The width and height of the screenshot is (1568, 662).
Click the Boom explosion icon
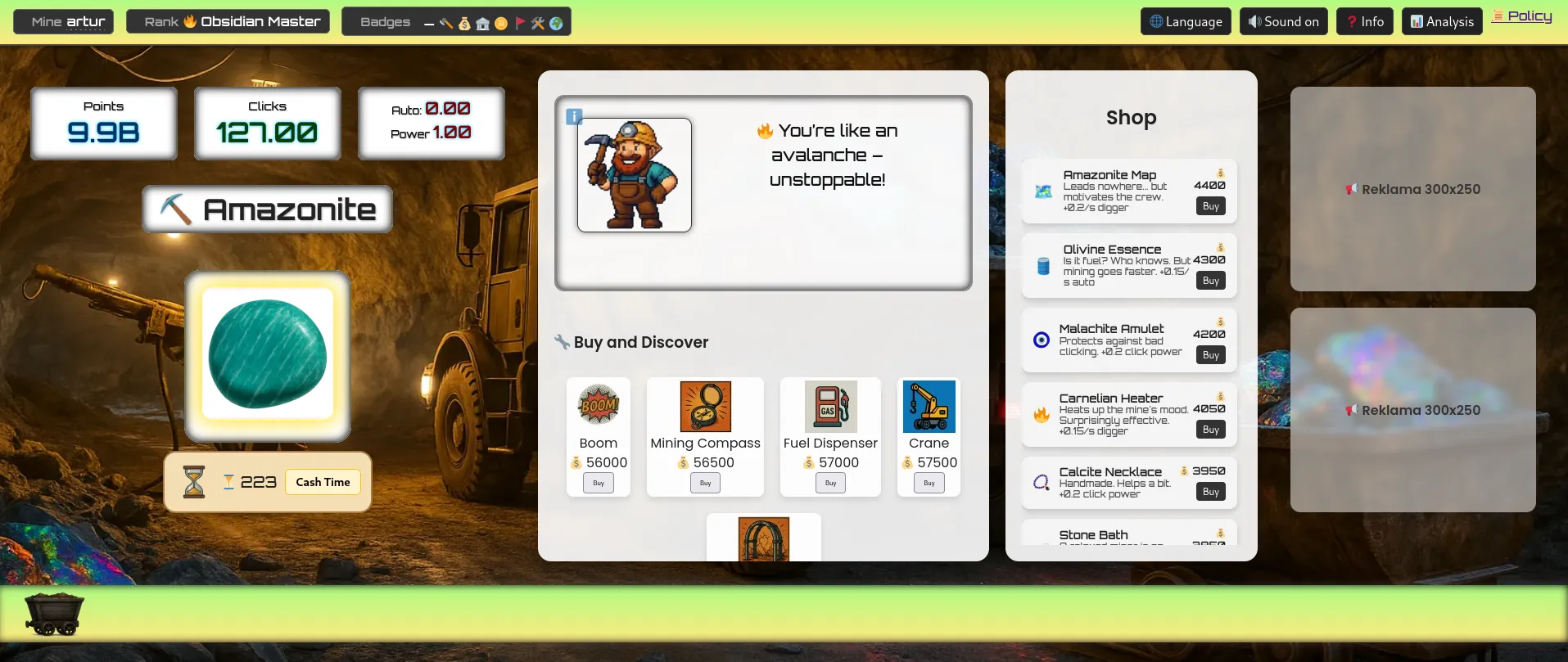[599, 405]
